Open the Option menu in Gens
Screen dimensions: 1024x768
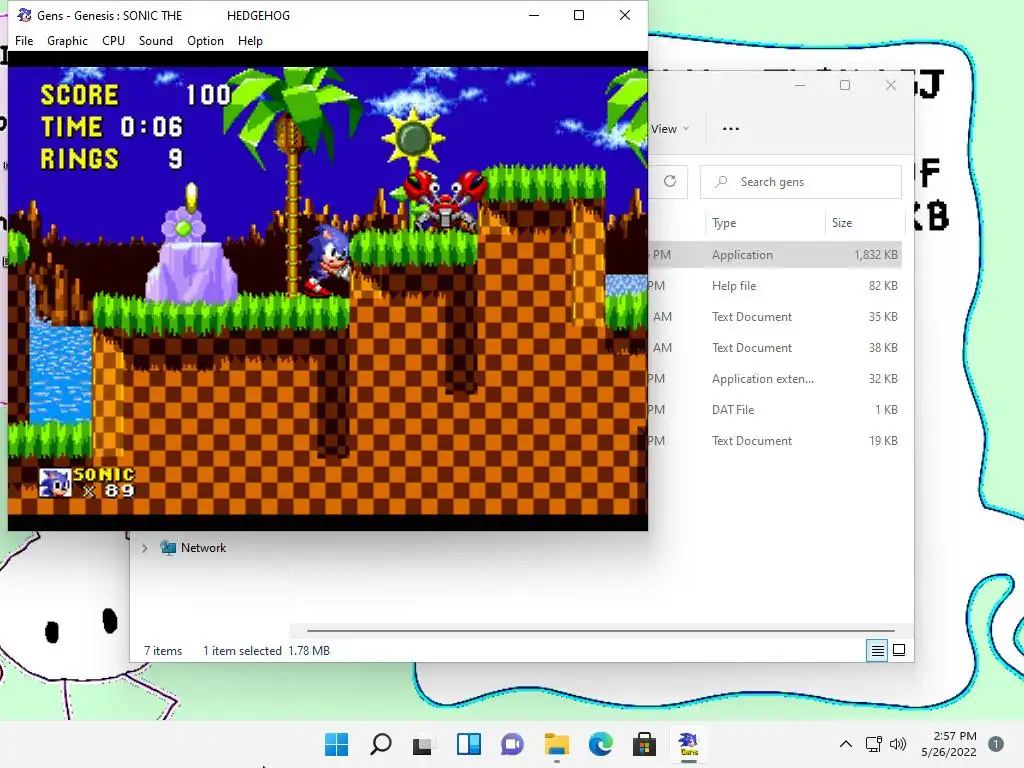click(x=205, y=40)
